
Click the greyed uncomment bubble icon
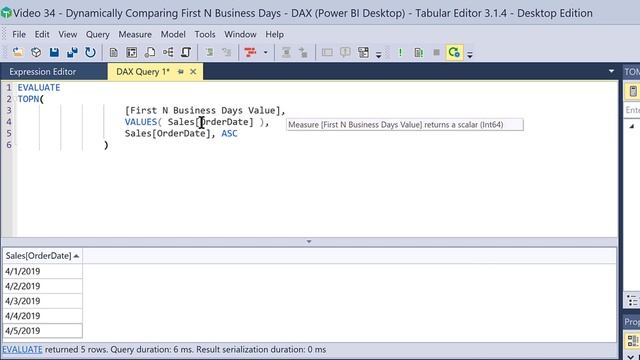pyautogui.click(x=345, y=52)
